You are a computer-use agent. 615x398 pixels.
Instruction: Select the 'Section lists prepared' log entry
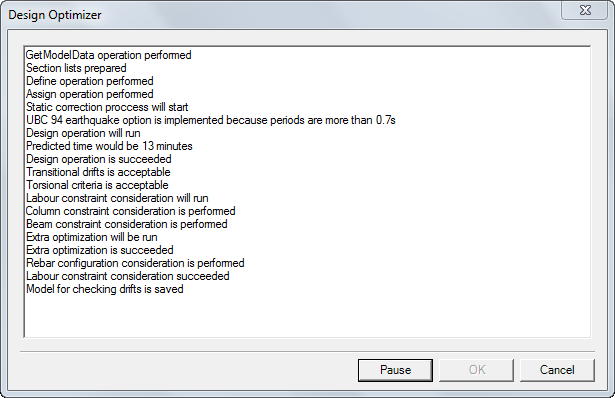76,68
